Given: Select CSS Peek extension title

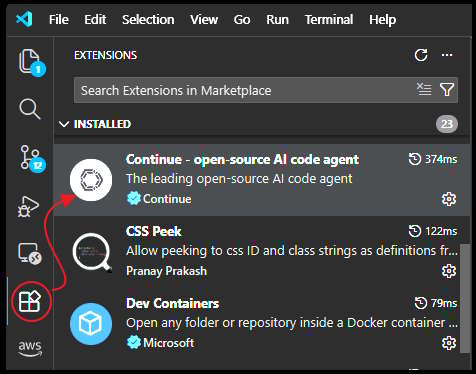Looking at the screenshot, I should coord(154,231).
